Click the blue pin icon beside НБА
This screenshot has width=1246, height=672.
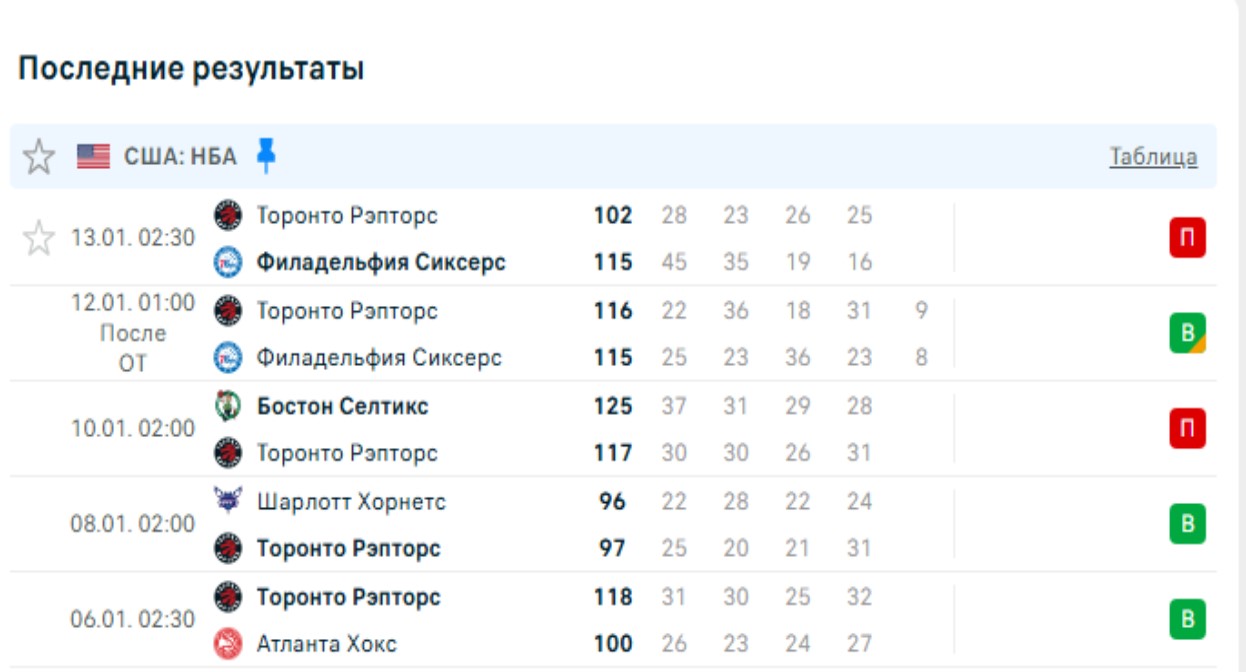click(265, 156)
